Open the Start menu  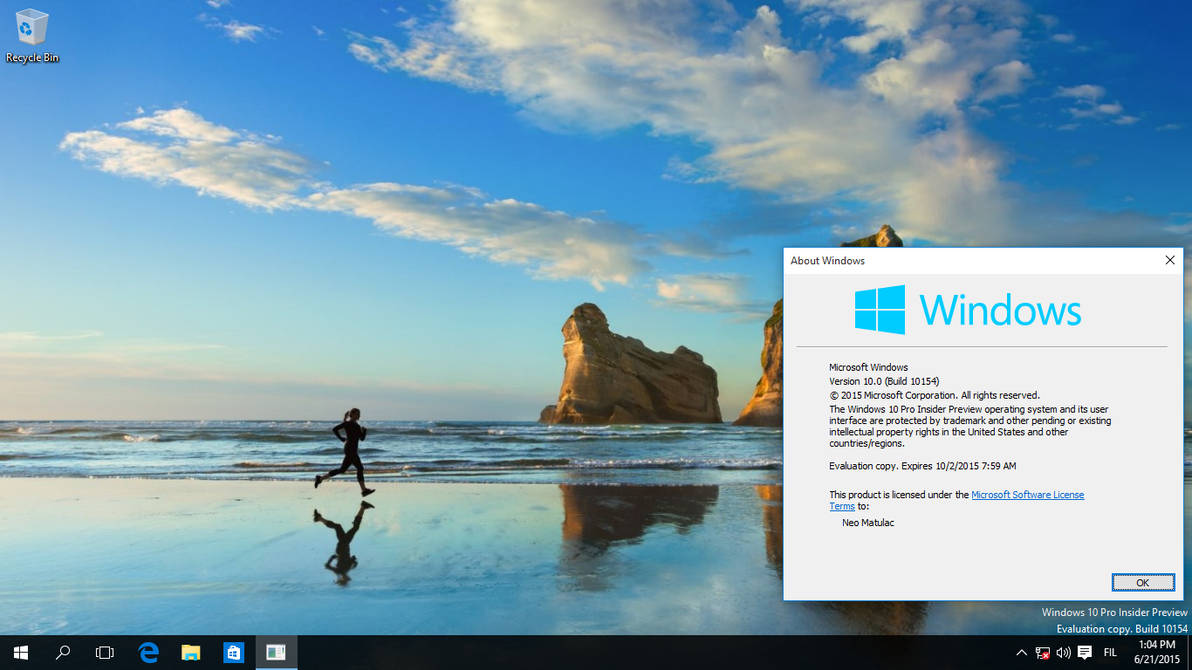21,653
